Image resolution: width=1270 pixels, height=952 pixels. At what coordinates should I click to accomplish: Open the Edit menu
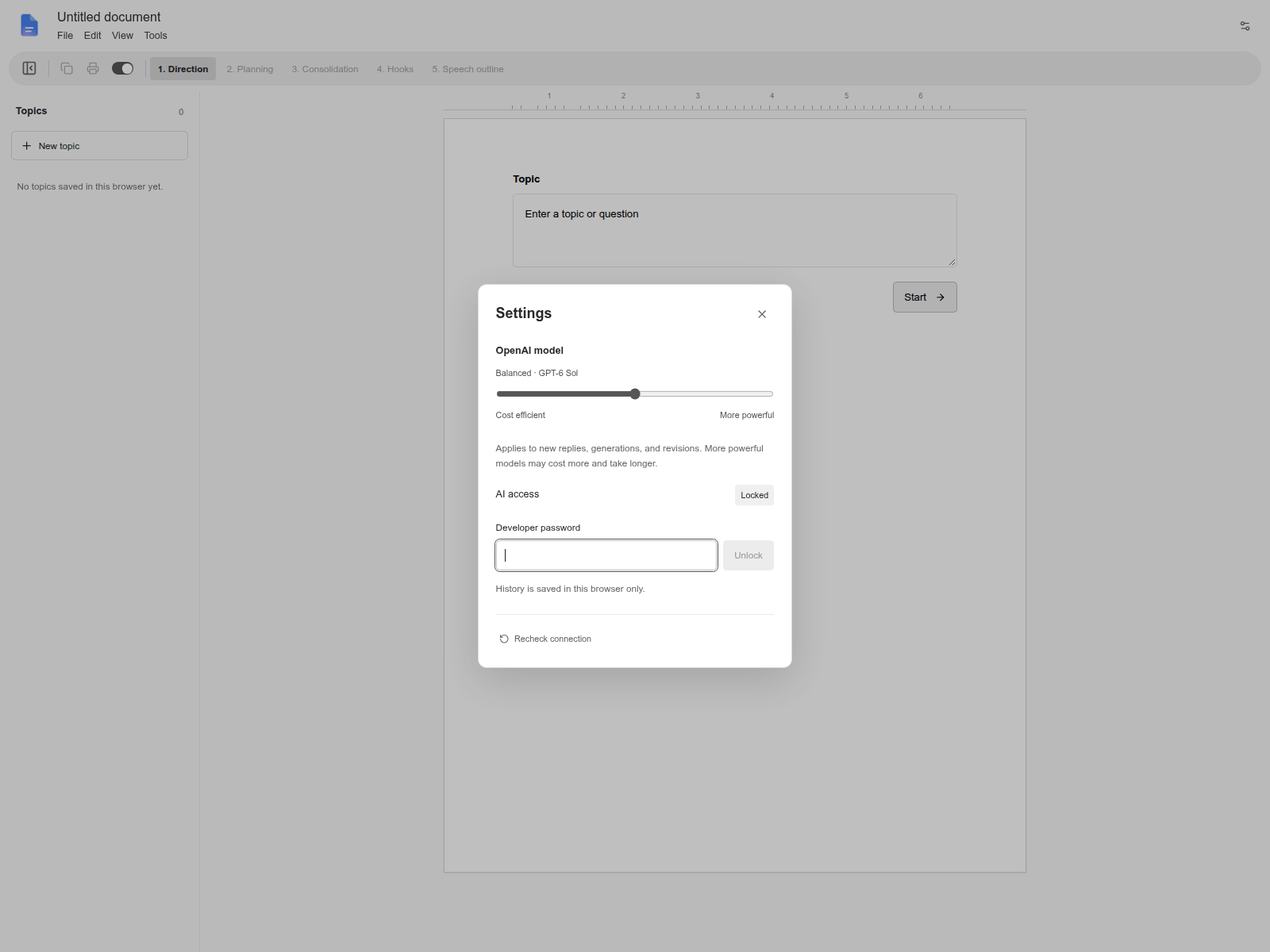click(93, 36)
